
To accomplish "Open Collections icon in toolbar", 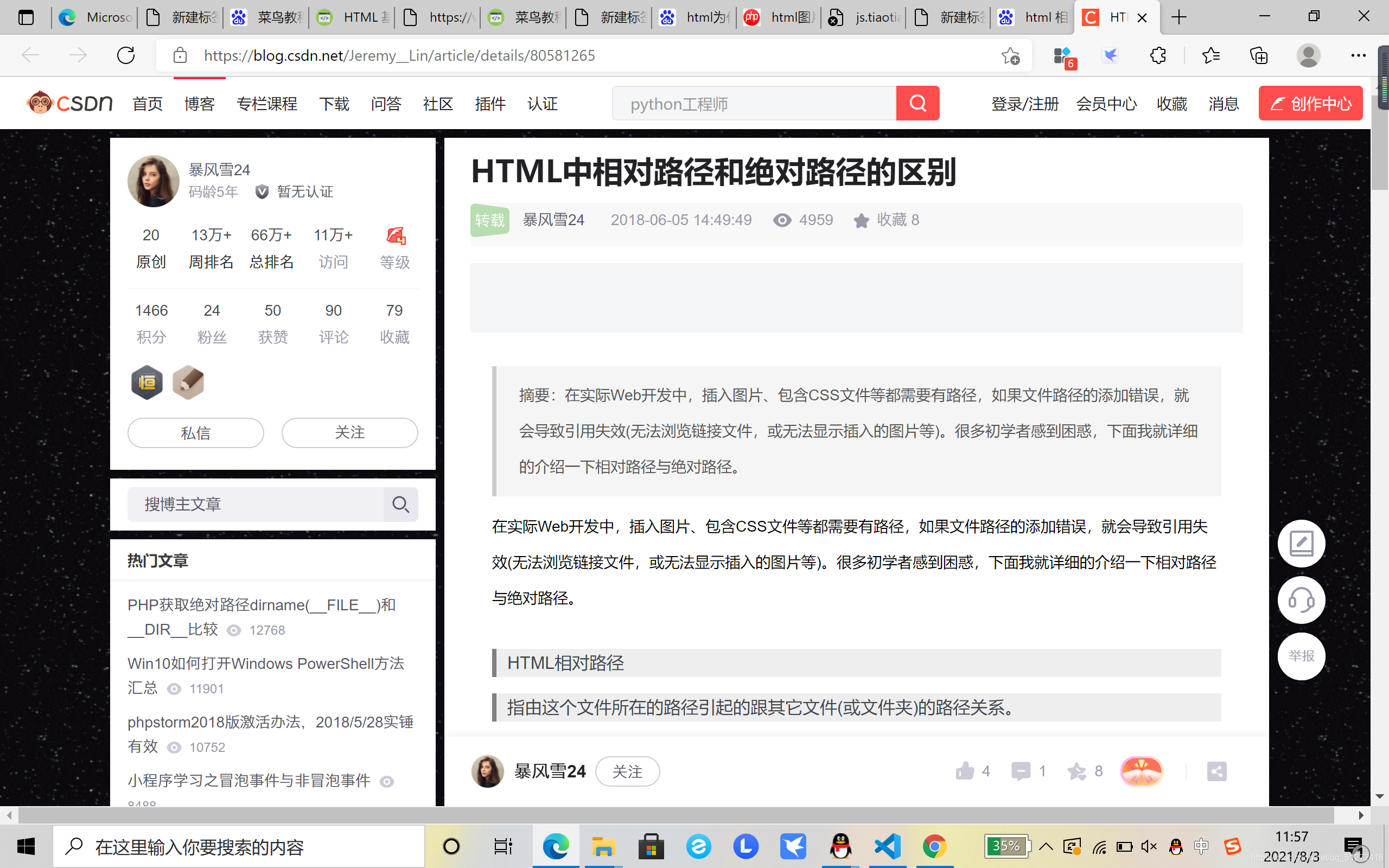I will (x=1259, y=56).
